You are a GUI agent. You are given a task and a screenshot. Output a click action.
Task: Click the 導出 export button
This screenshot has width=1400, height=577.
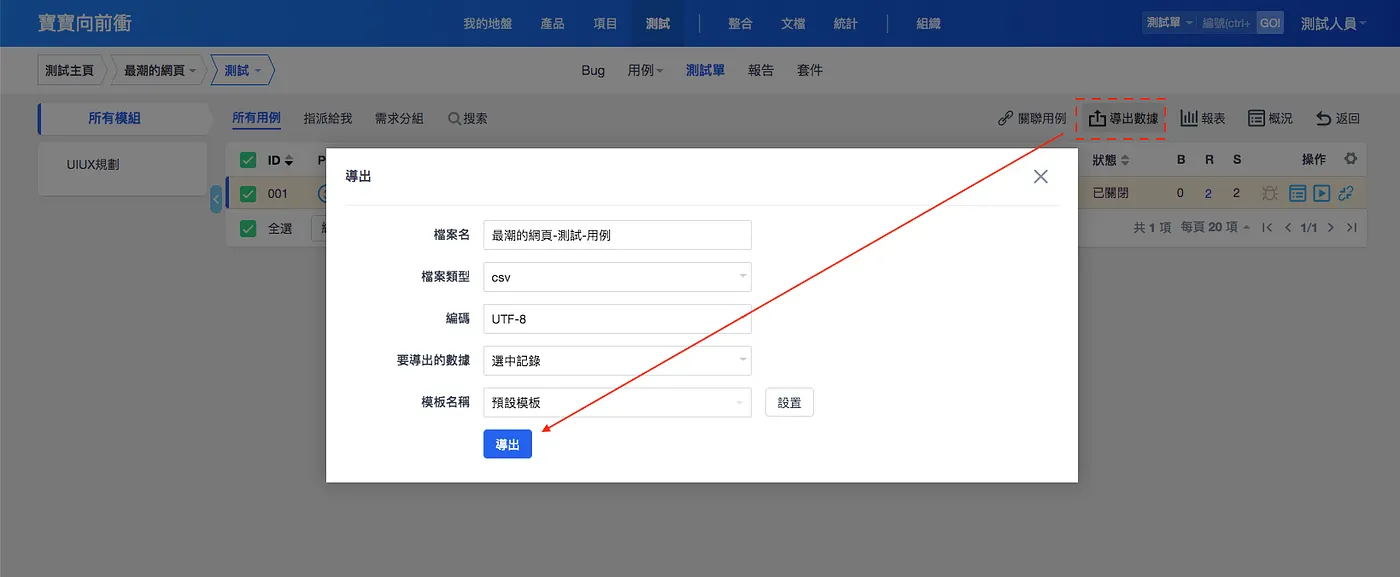pos(507,444)
